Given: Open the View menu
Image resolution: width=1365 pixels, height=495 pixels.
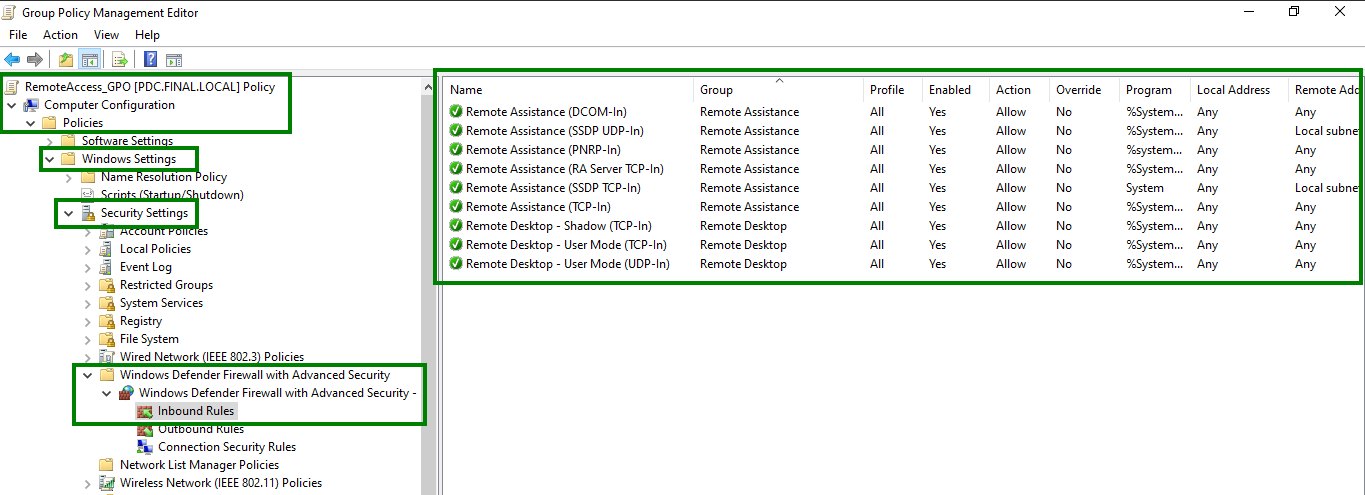Looking at the screenshot, I should (106, 35).
